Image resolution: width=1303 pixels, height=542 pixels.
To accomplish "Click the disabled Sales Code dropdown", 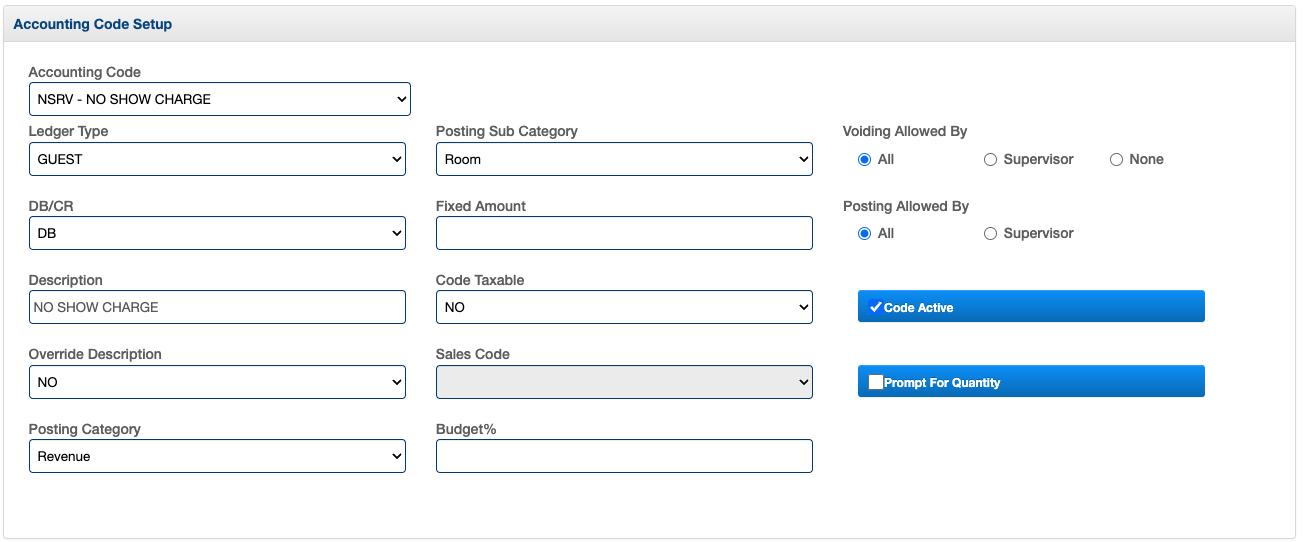I will 624,382.
